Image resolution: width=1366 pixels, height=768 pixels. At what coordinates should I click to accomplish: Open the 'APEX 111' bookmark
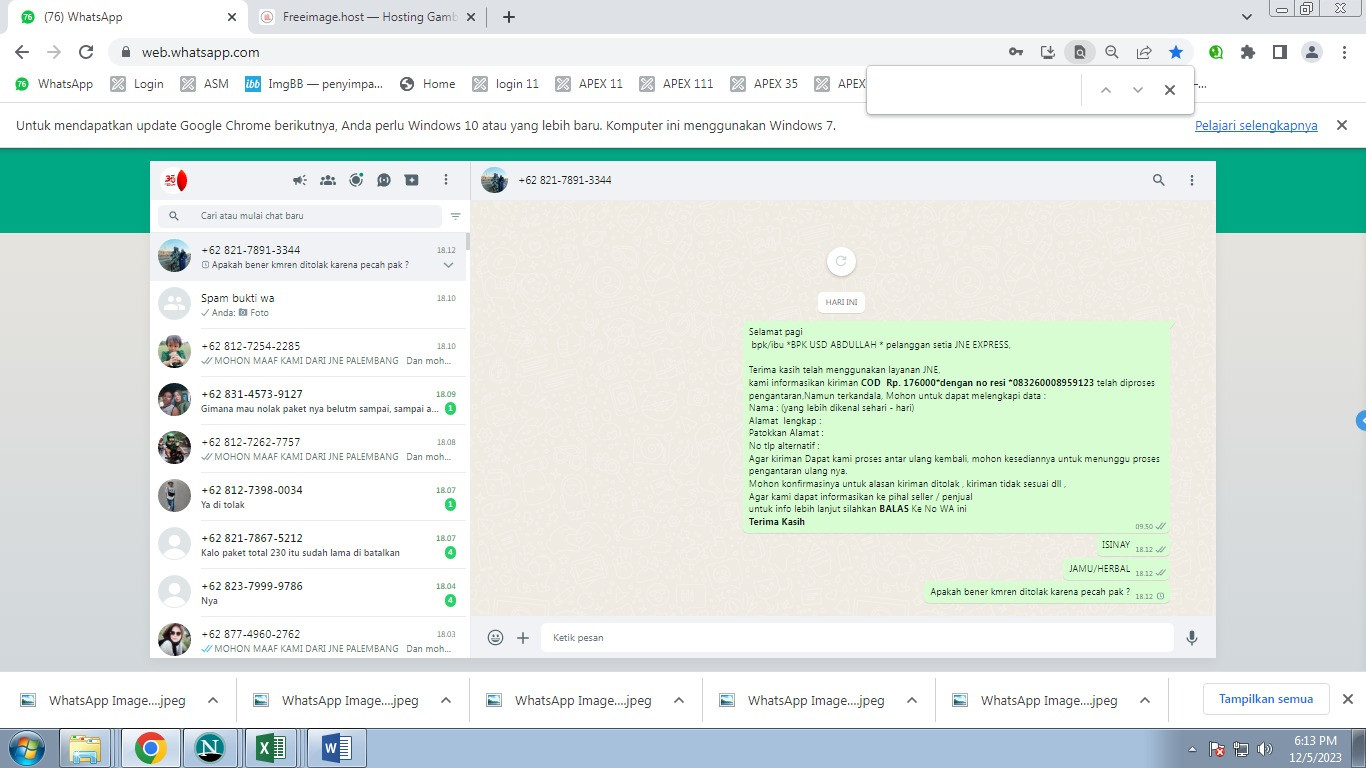pyautogui.click(x=676, y=84)
